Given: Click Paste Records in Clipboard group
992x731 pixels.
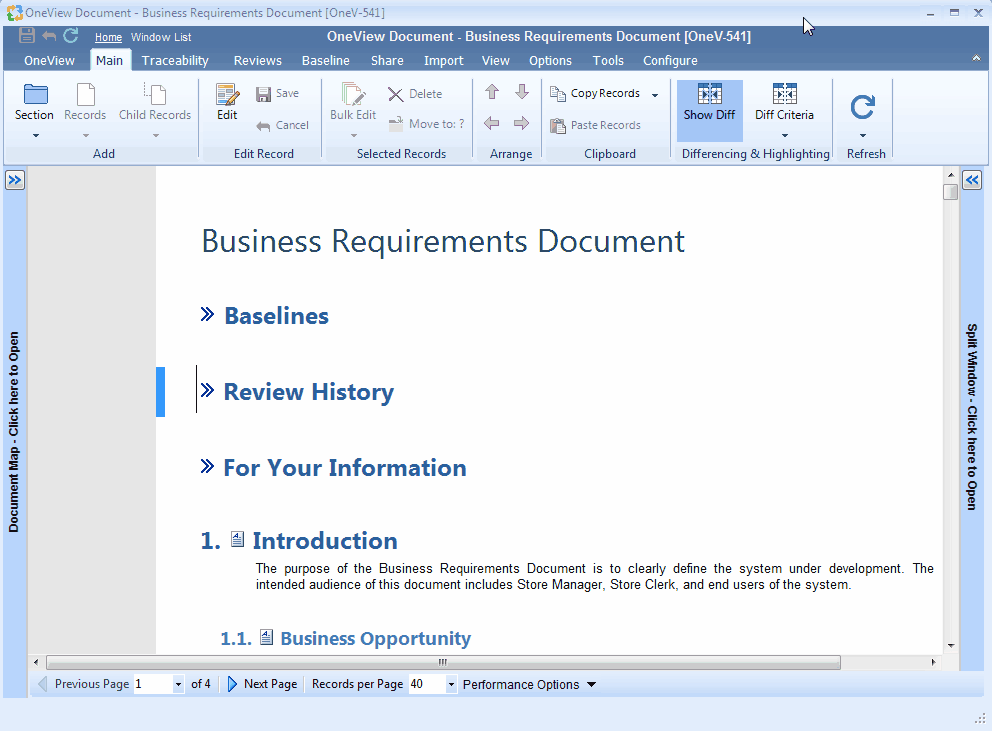Looking at the screenshot, I should (x=595, y=125).
